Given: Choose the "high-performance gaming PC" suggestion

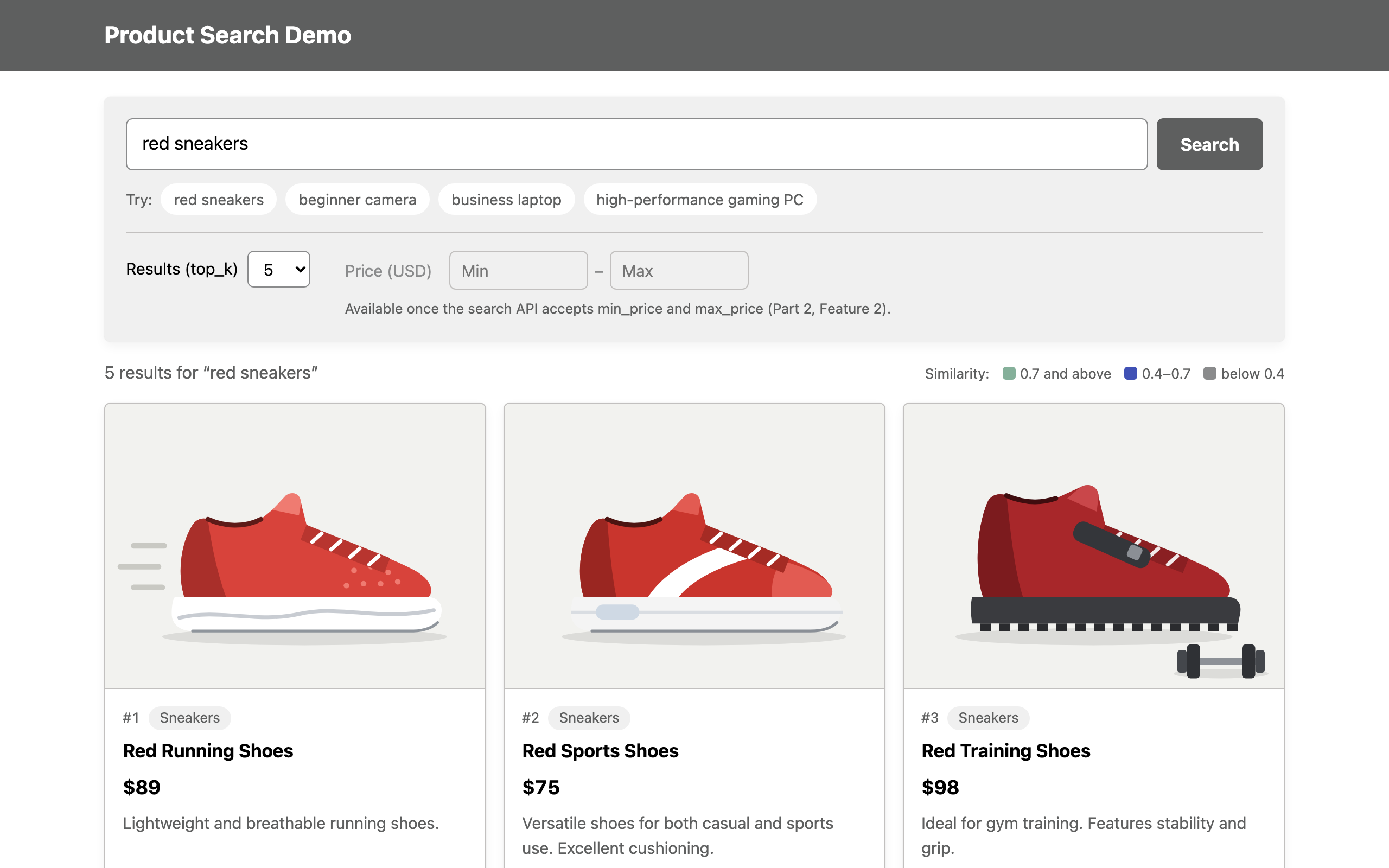Looking at the screenshot, I should [700, 199].
